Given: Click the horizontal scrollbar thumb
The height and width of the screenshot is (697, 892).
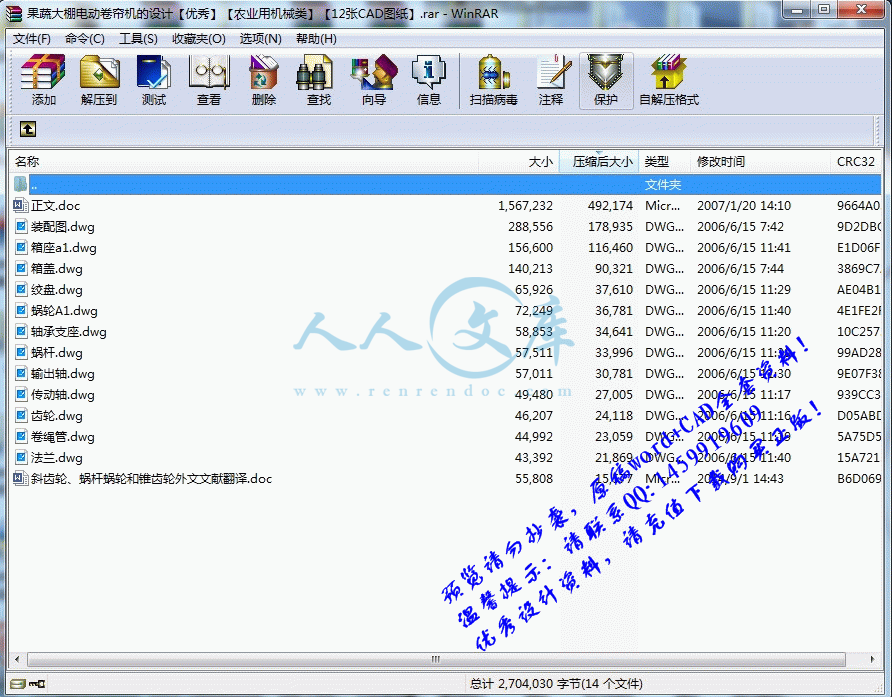Looking at the screenshot, I should pyautogui.click(x=436, y=659).
